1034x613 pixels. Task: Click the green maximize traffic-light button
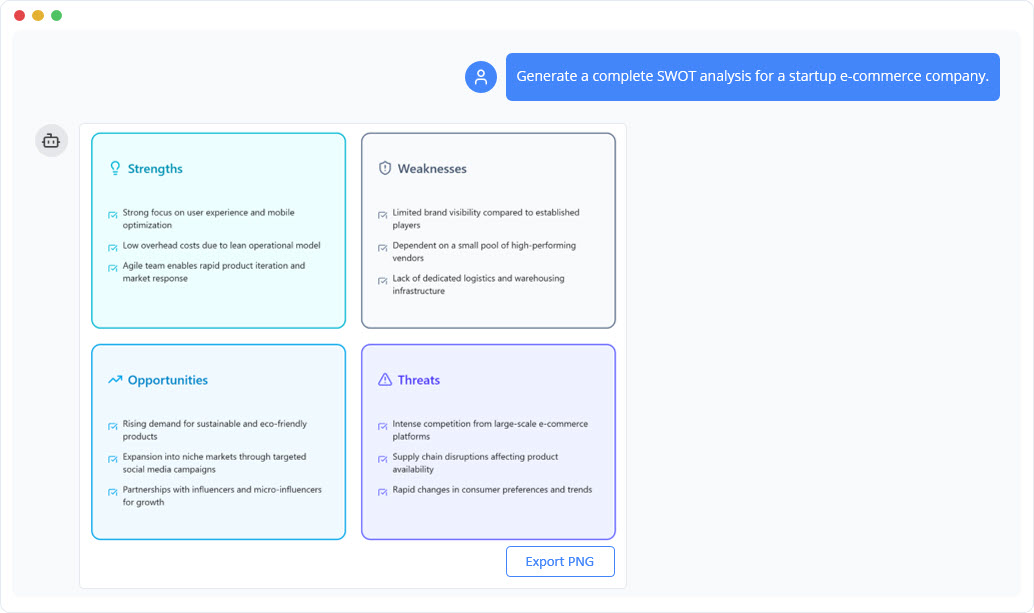click(56, 16)
